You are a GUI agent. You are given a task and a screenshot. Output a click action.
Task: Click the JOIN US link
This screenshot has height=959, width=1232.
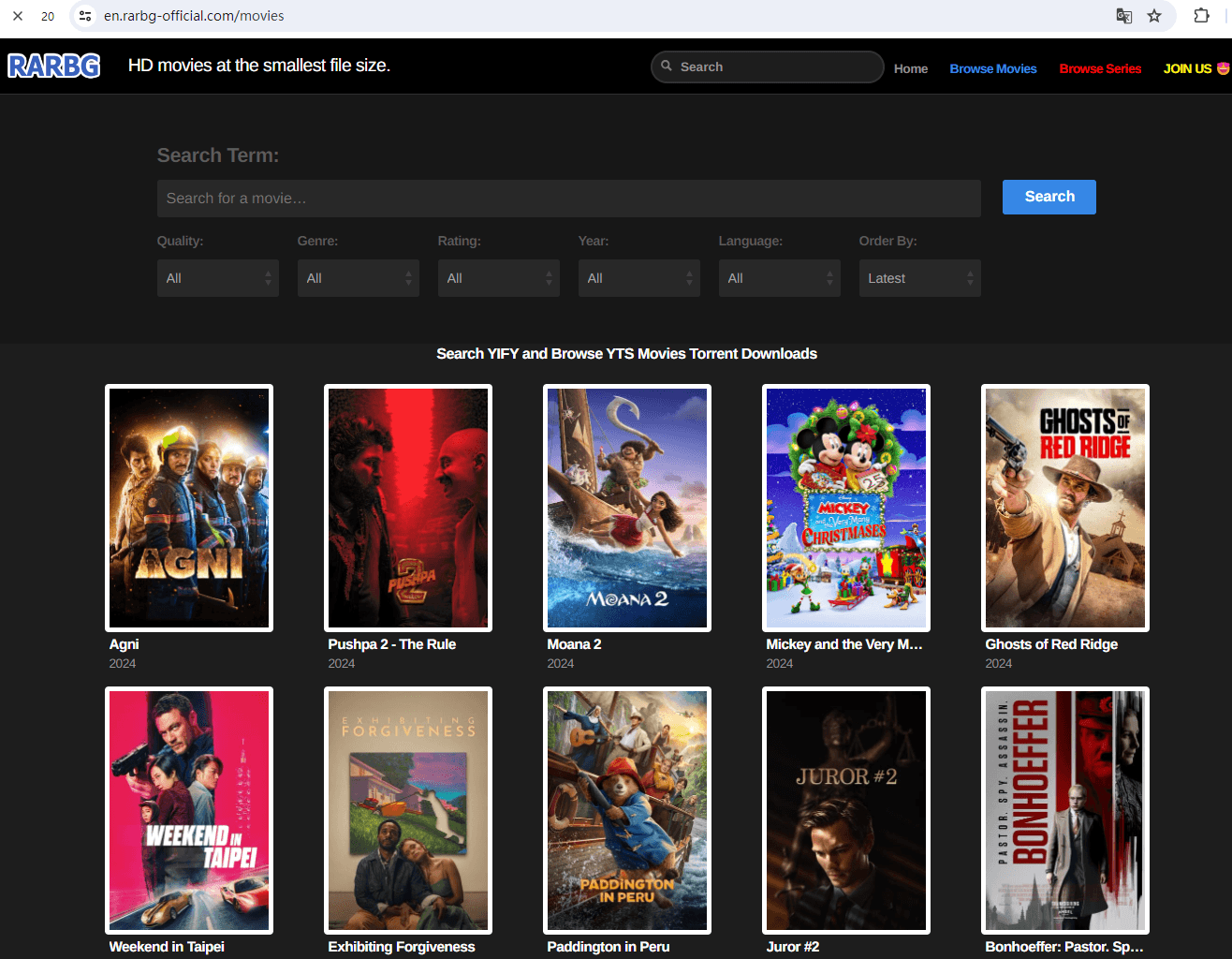[x=1195, y=68]
